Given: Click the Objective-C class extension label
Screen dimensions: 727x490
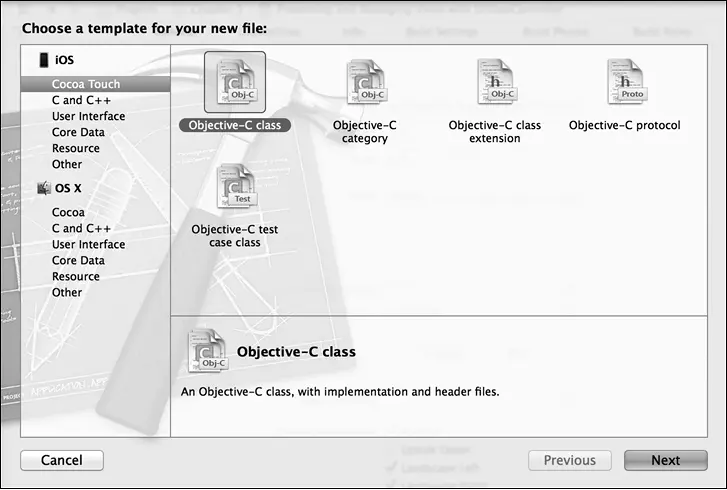Looking at the screenshot, I should point(495,132).
